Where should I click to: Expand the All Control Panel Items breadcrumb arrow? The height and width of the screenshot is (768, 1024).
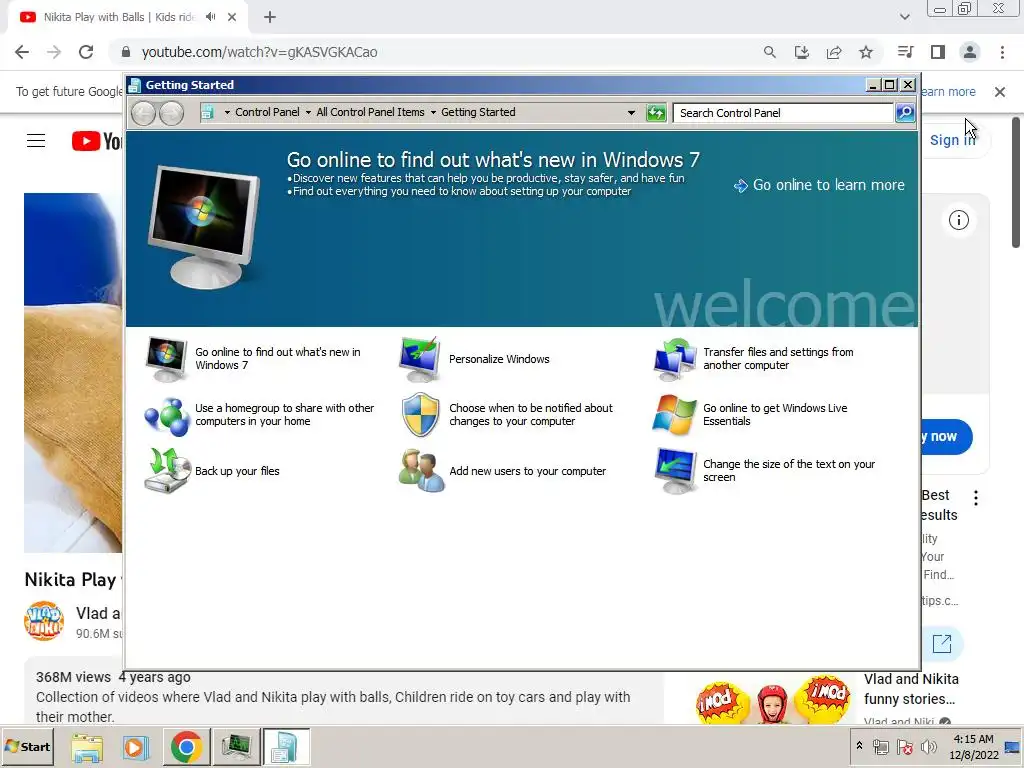433,112
